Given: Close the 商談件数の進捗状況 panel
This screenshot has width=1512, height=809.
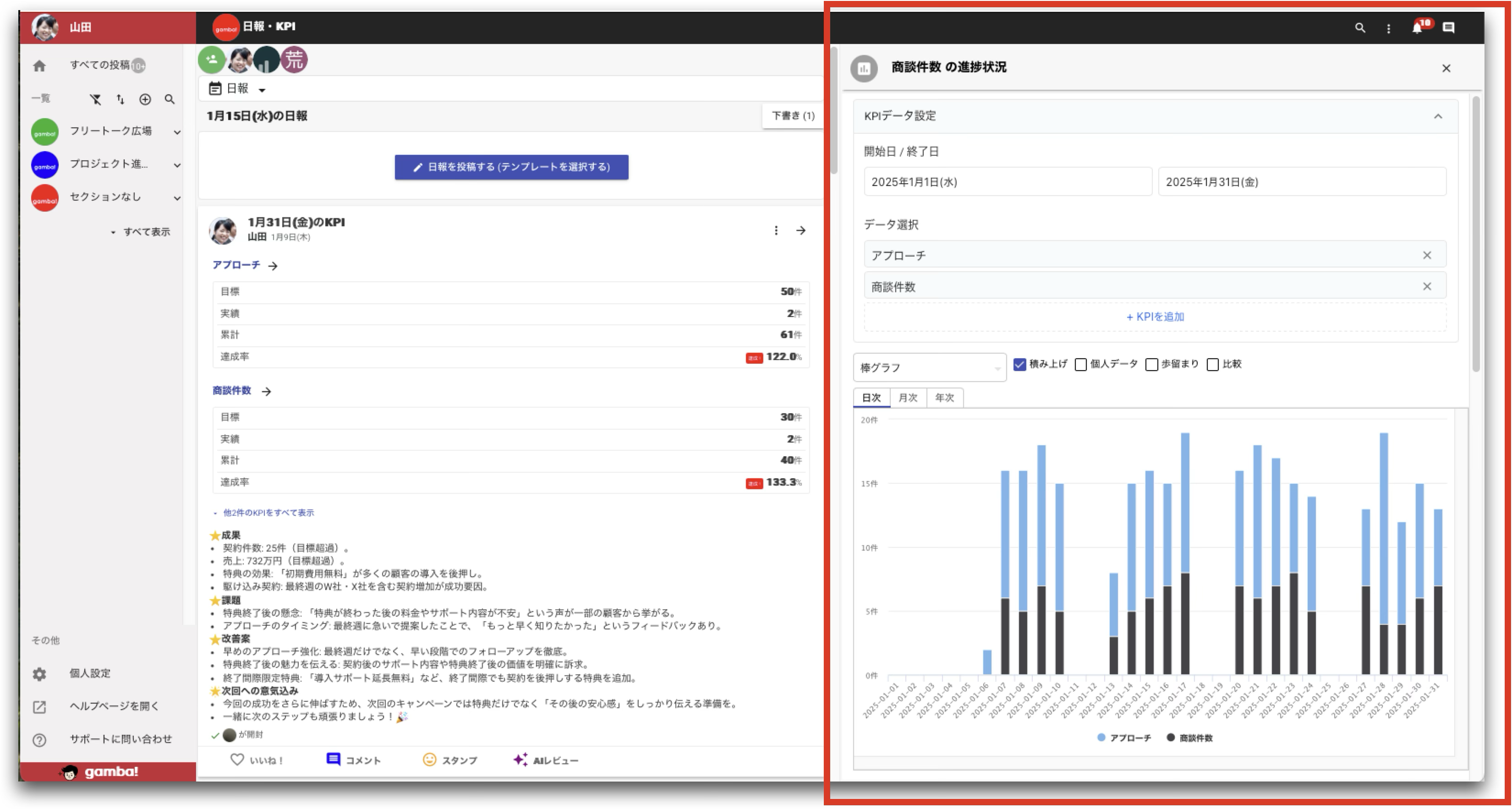Looking at the screenshot, I should tap(1446, 68).
